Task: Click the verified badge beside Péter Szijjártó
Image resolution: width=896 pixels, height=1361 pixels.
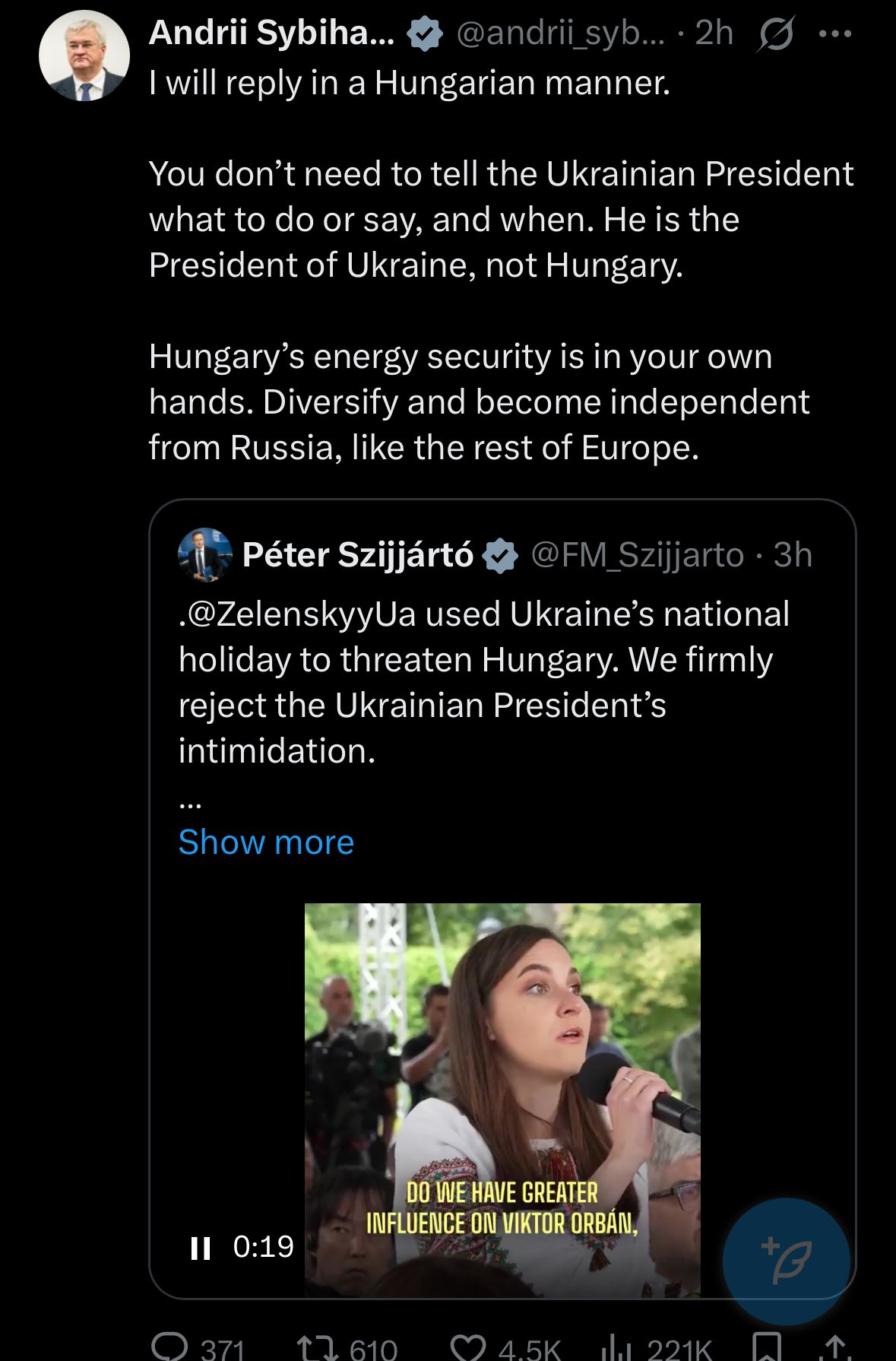Action: tap(500, 556)
